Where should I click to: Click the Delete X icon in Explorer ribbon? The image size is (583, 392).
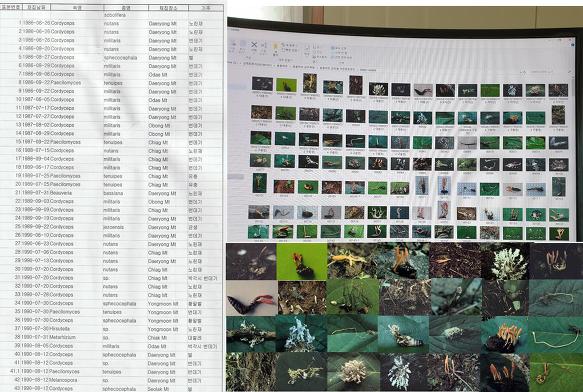pyautogui.click(x=254, y=45)
